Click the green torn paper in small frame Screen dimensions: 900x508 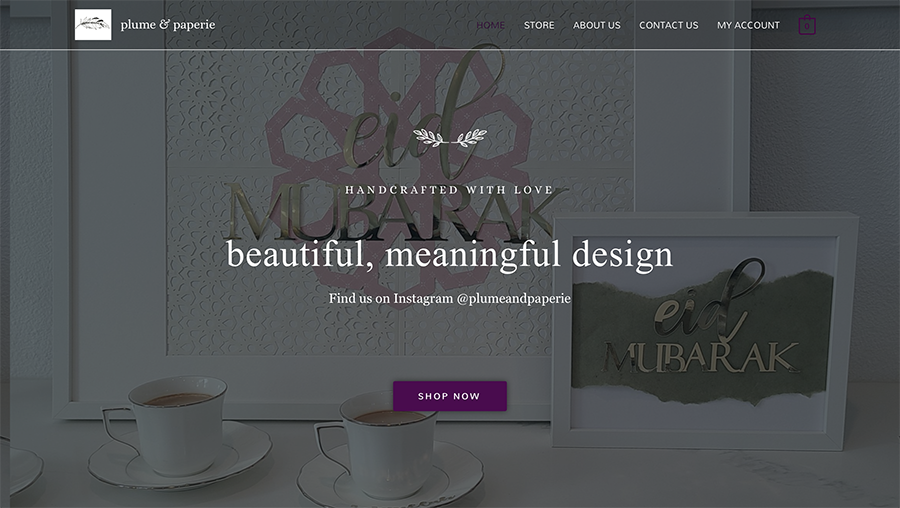pyautogui.click(x=703, y=336)
